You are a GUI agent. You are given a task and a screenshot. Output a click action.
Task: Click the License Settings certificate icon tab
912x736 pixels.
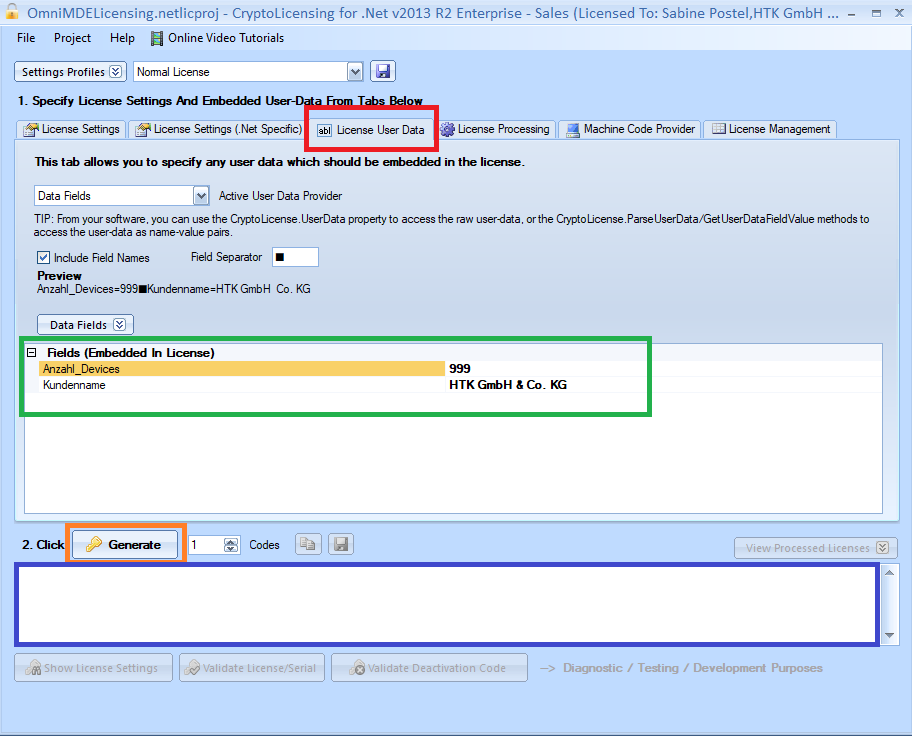coord(31,129)
